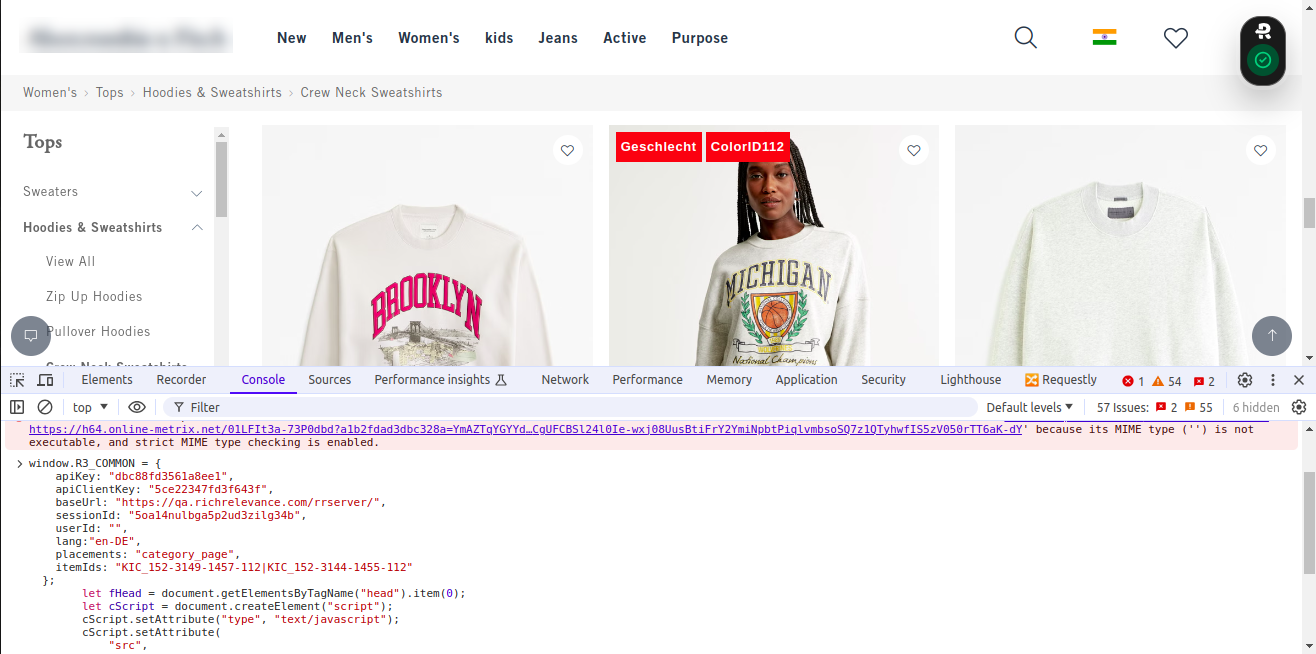
Task: Open the Purpose navigation menu
Action: pyautogui.click(x=700, y=38)
